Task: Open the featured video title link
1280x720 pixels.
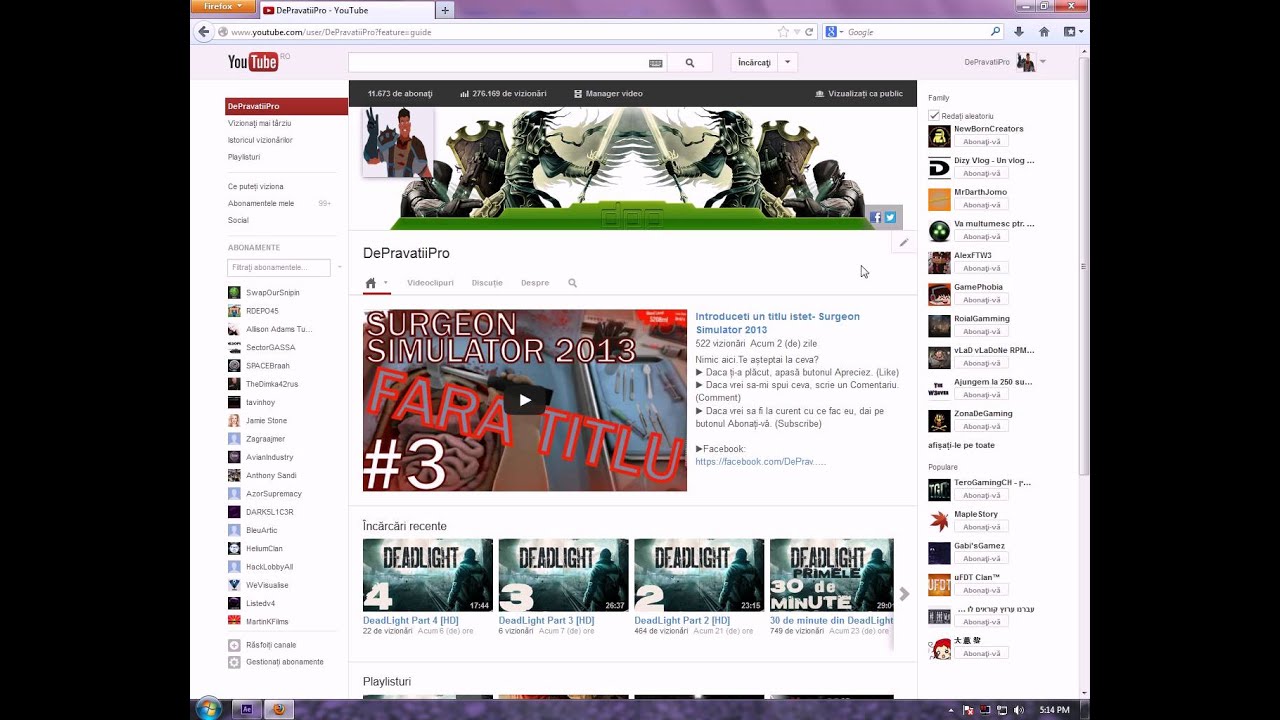Action: coord(778,323)
